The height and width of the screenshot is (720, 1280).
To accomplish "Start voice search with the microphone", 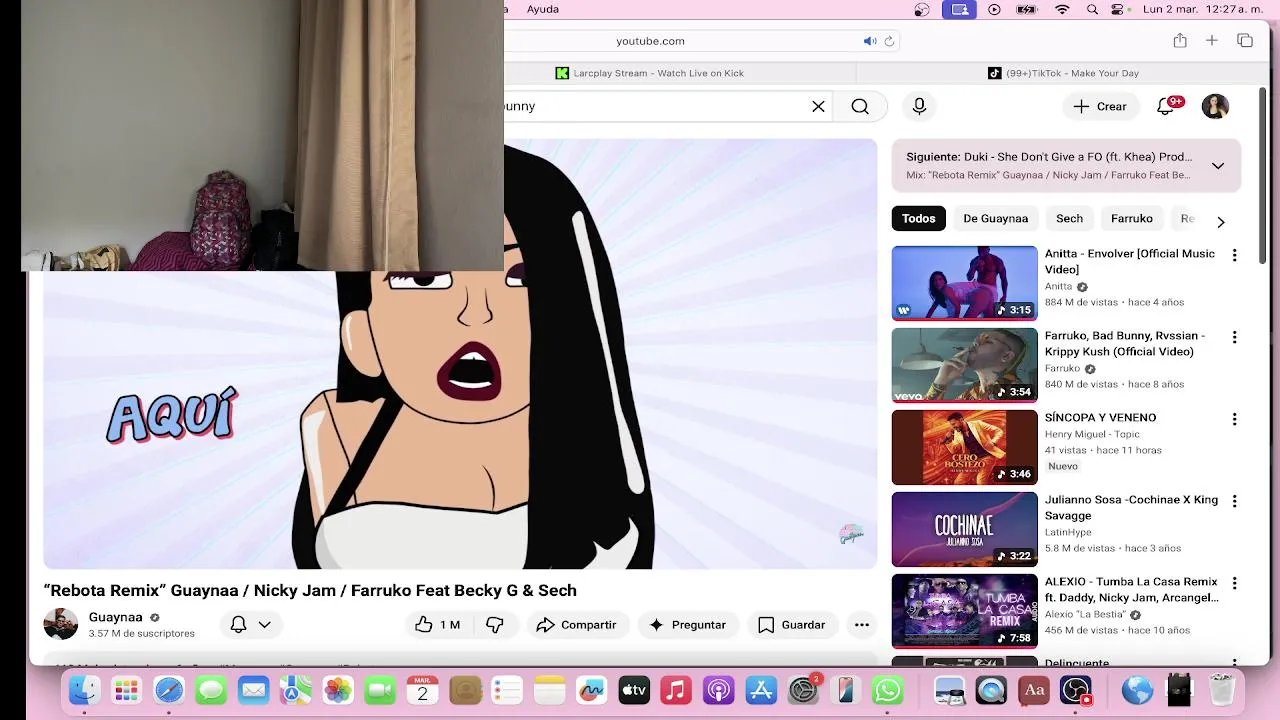I will 919,106.
